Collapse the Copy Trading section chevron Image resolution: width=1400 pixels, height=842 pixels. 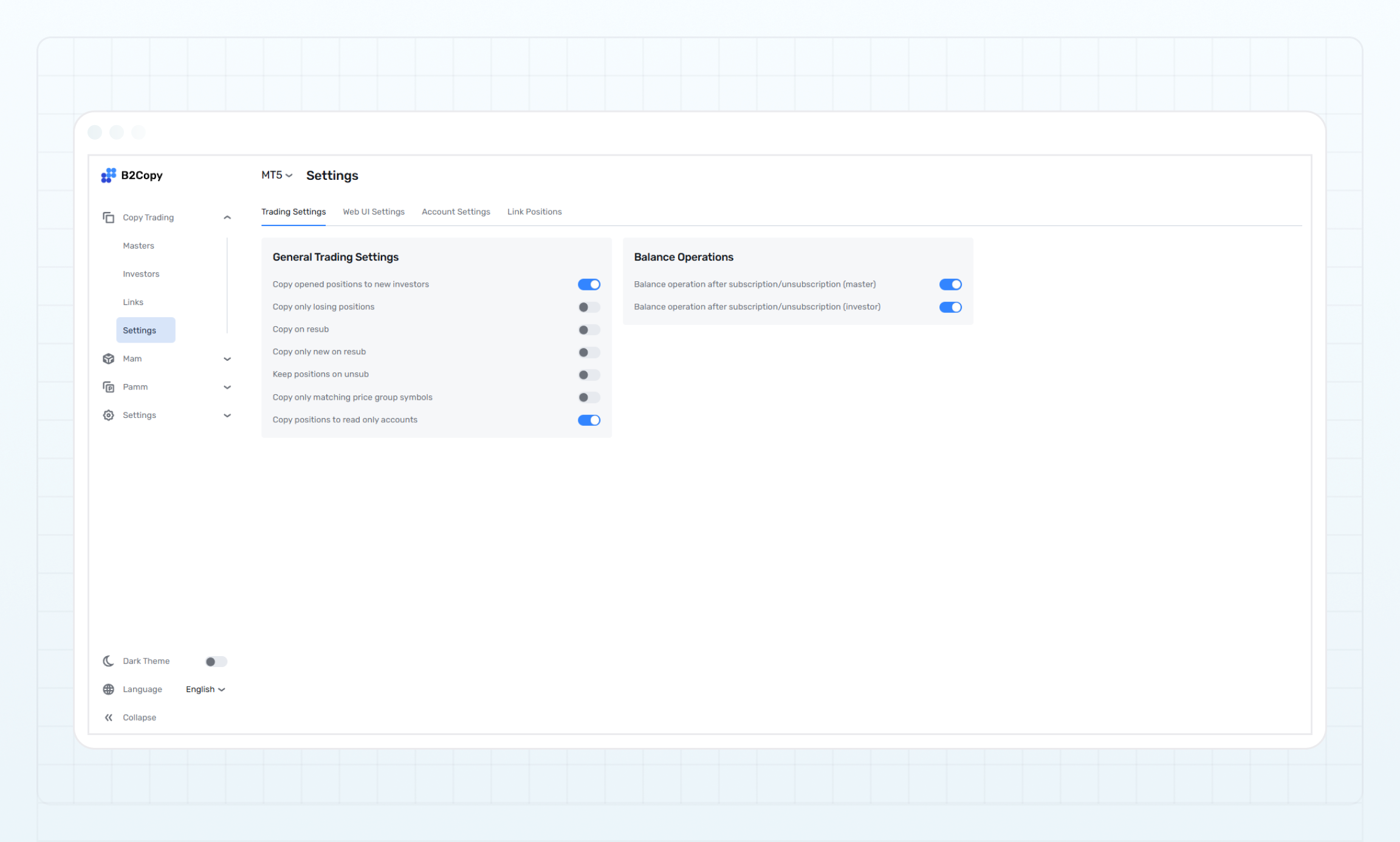click(x=227, y=217)
